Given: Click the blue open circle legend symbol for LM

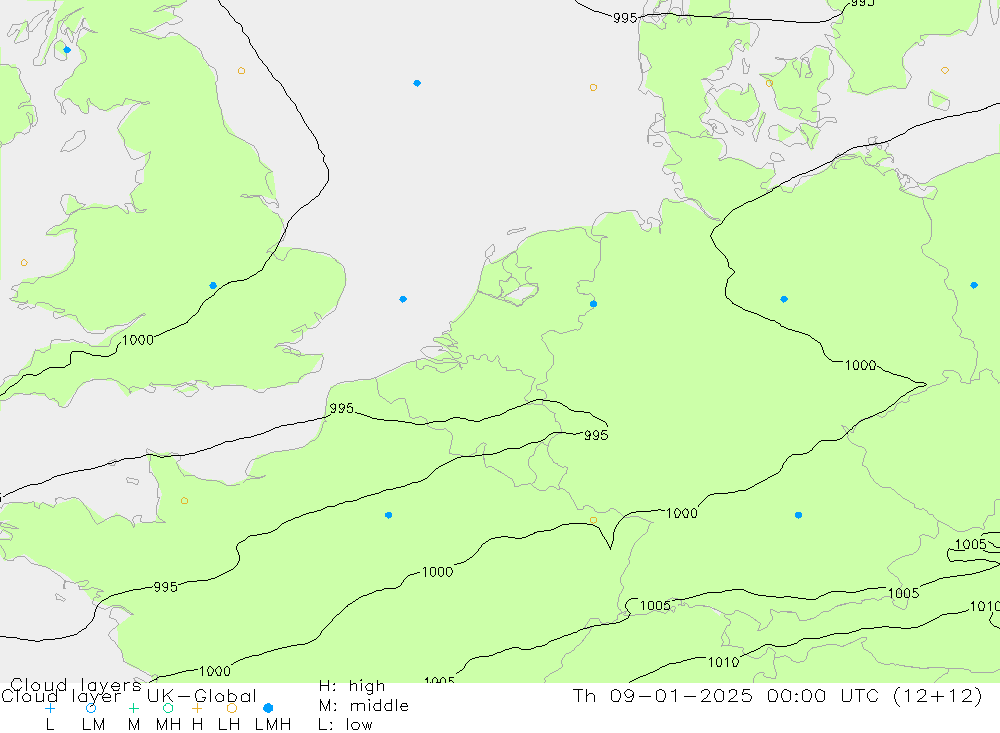Looking at the screenshot, I should pos(91,708).
